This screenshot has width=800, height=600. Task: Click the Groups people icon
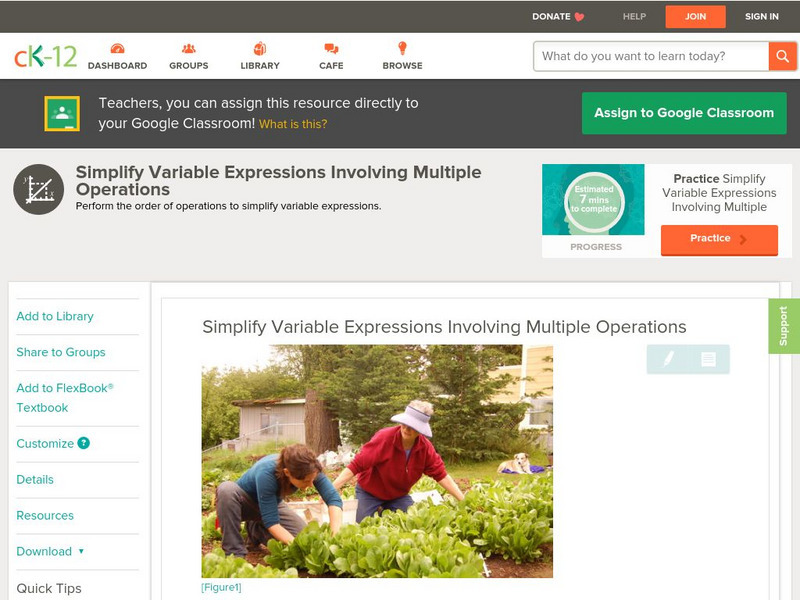pyautogui.click(x=189, y=48)
